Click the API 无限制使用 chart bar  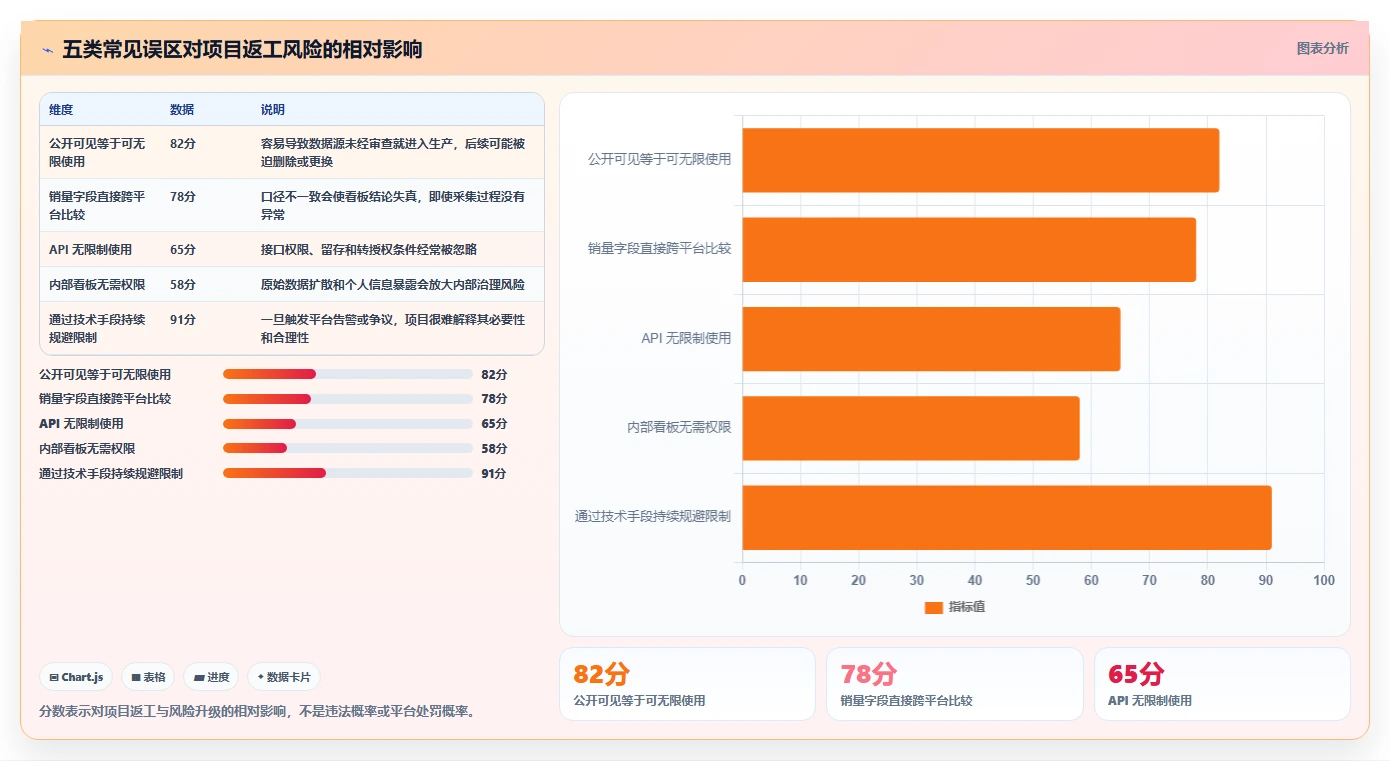tap(931, 339)
